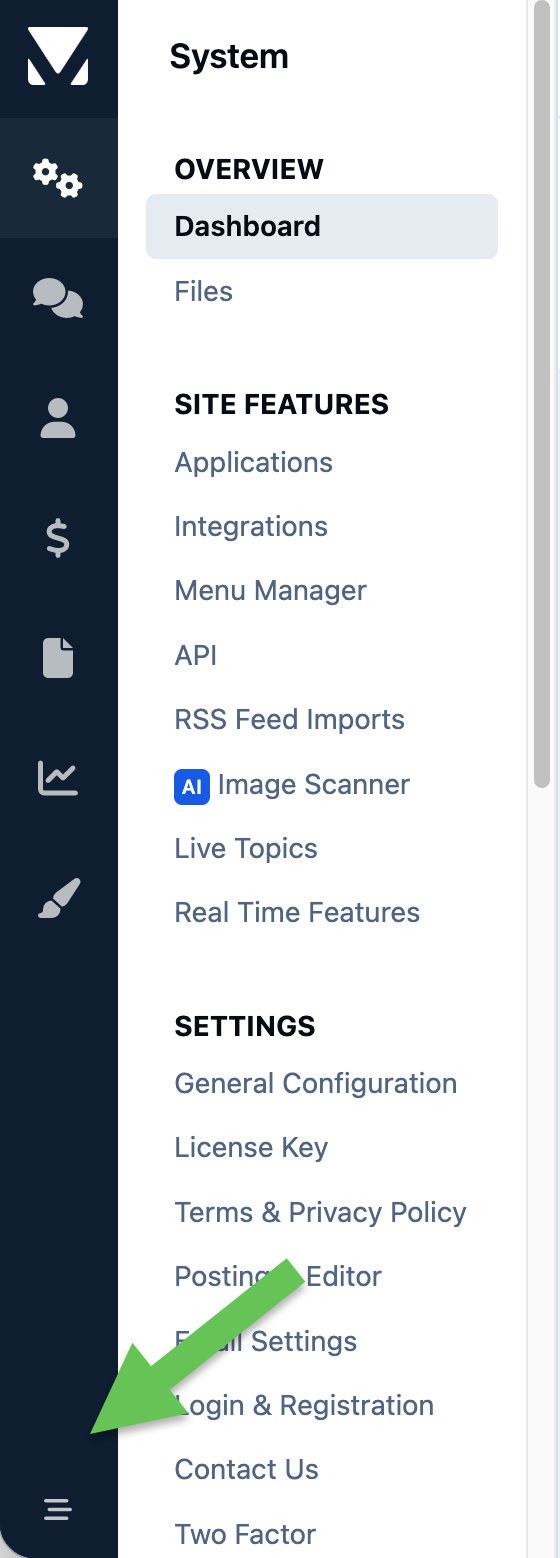Image resolution: width=560 pixels, height=1558 pixels.
Task: Select the Dashboard menu item
Action: pos(322,226)
